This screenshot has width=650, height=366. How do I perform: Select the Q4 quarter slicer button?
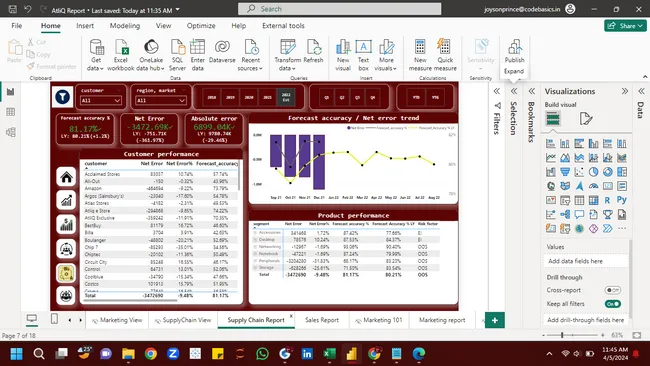point(373,97)
